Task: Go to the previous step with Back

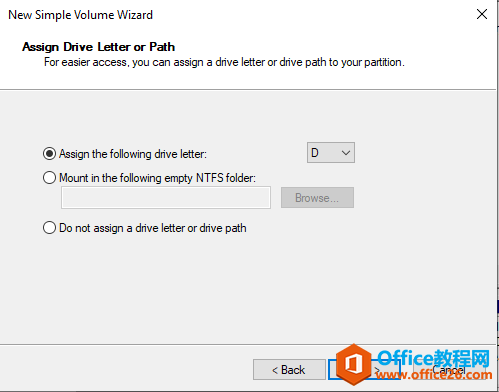Action: [x=289, y=370]
